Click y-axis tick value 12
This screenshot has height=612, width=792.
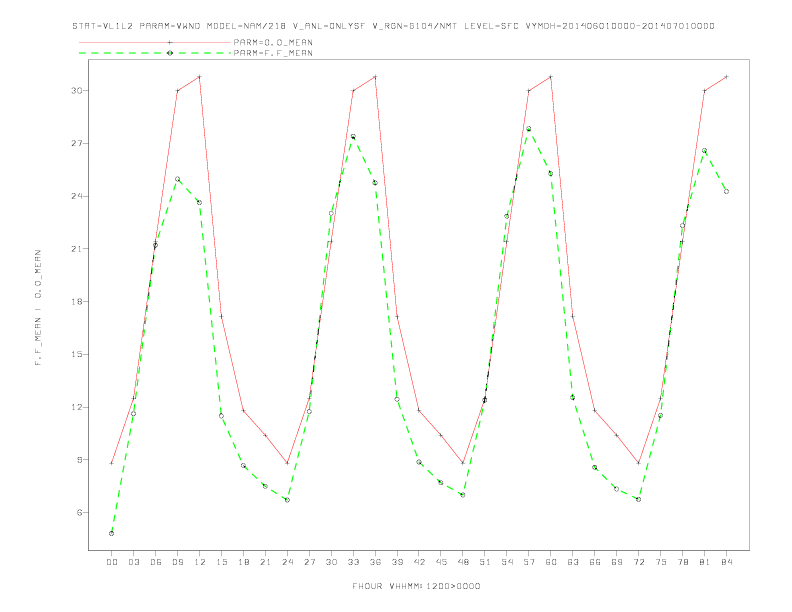pyautogui.click(x=77, y=407)
